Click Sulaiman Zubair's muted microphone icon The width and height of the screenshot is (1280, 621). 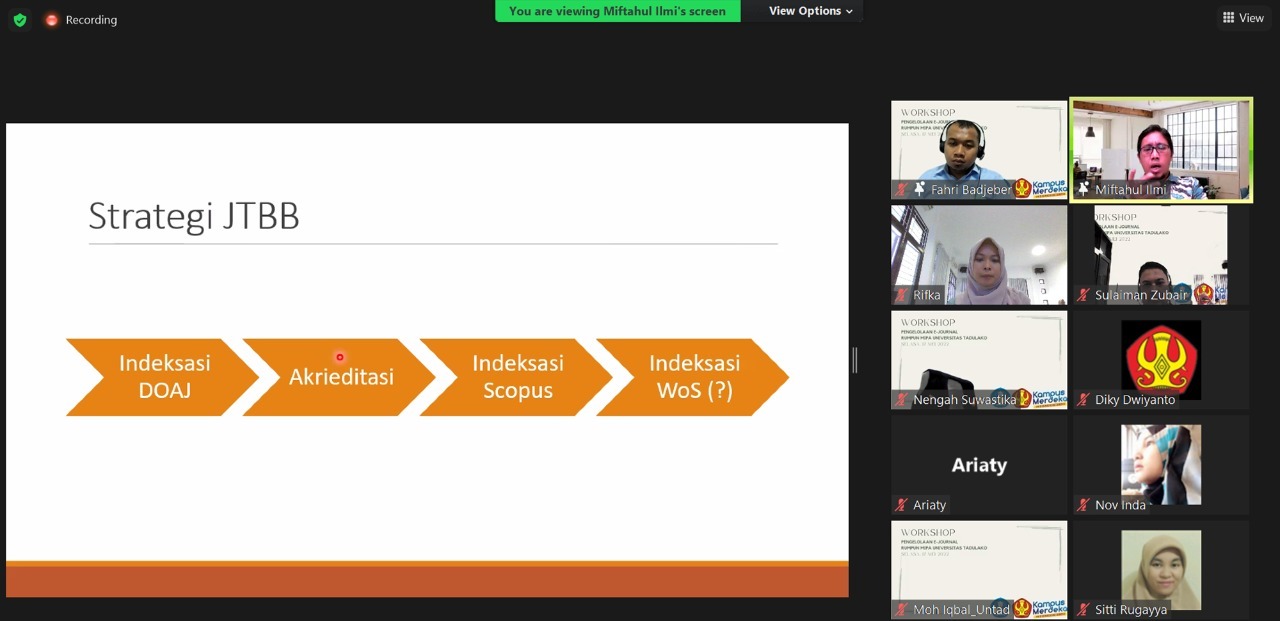click(x=1083, y=295)
